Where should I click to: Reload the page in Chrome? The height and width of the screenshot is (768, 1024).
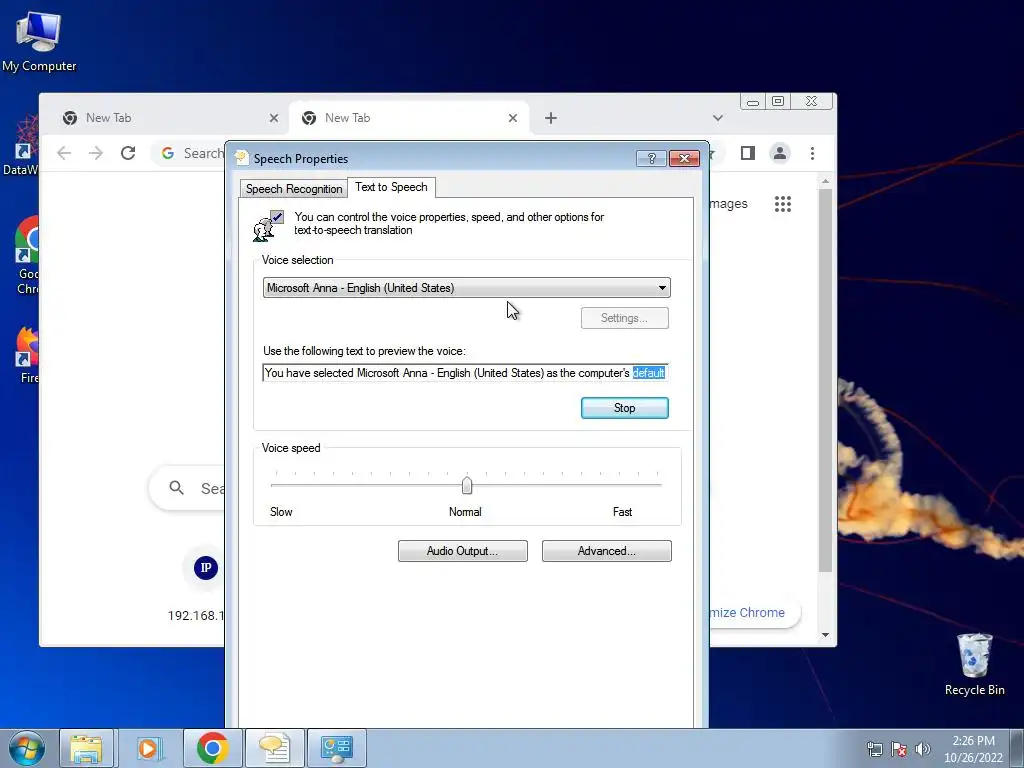(128, 153)
